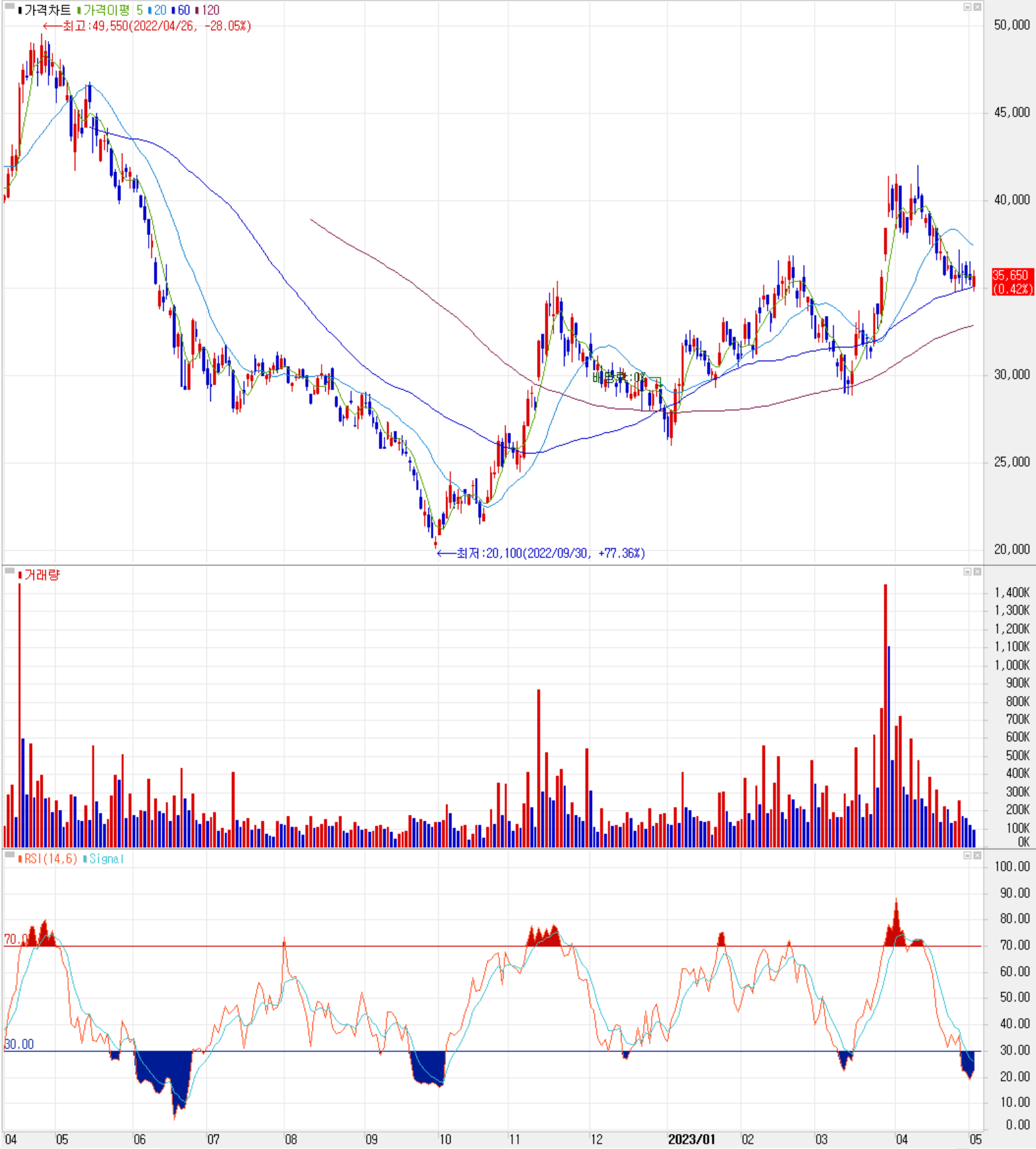Click the 45,000 price axis label
1036x1149 pixels.
click(x=1012, y=113)
